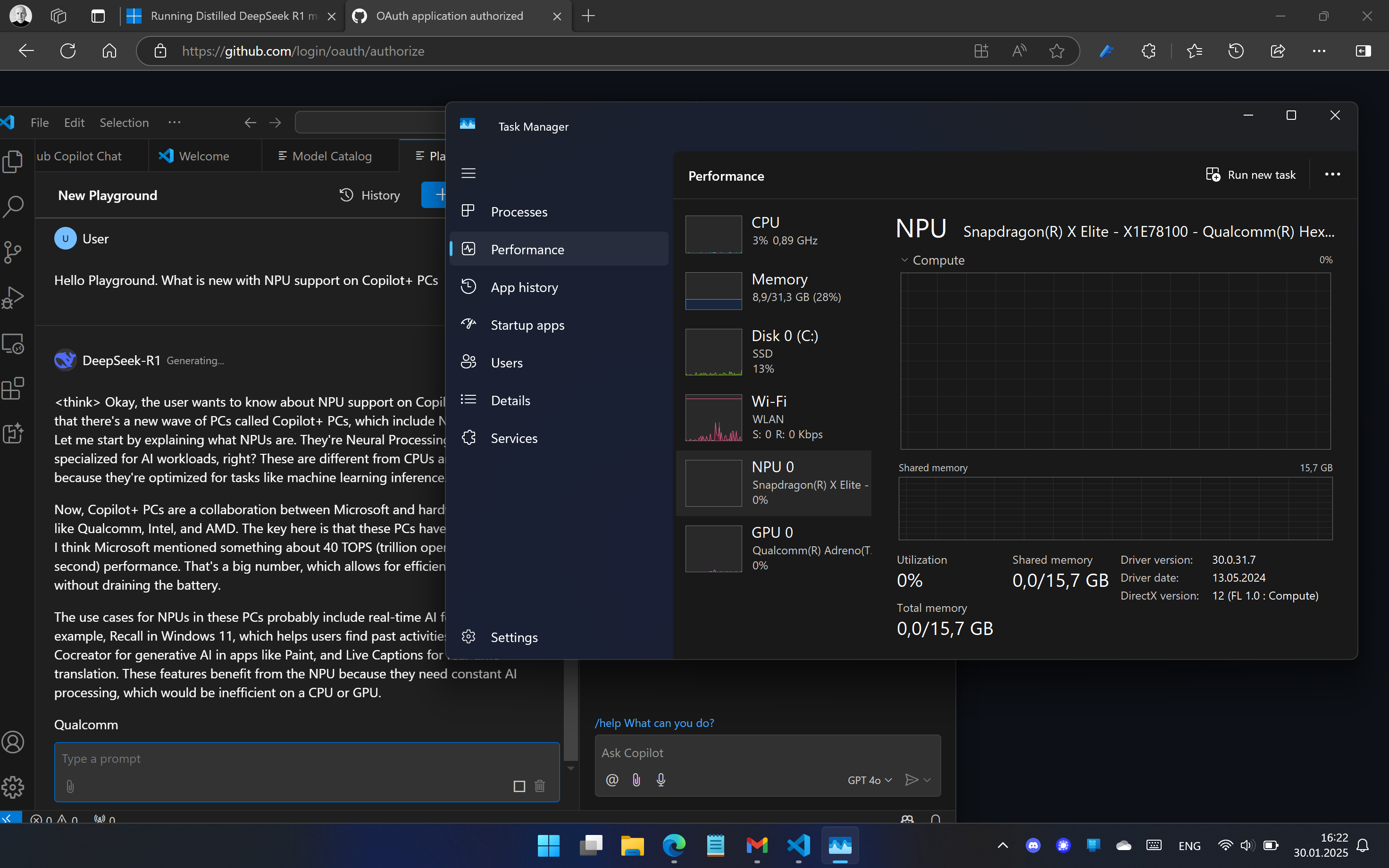Click the Run and Debug icon
This screenshot has height=868, width=1389.
13,297
